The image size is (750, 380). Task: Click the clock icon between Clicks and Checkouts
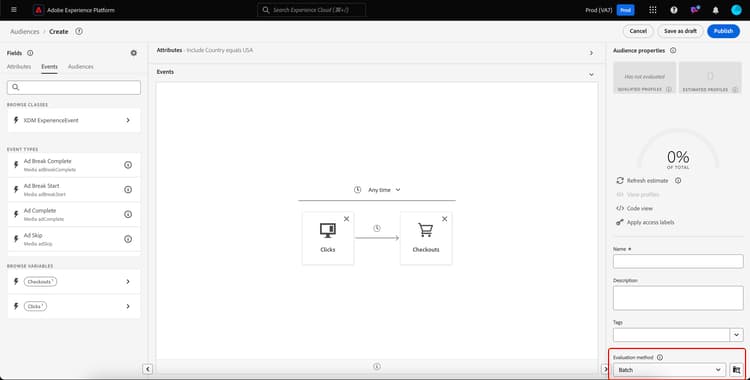coord(377,228)
